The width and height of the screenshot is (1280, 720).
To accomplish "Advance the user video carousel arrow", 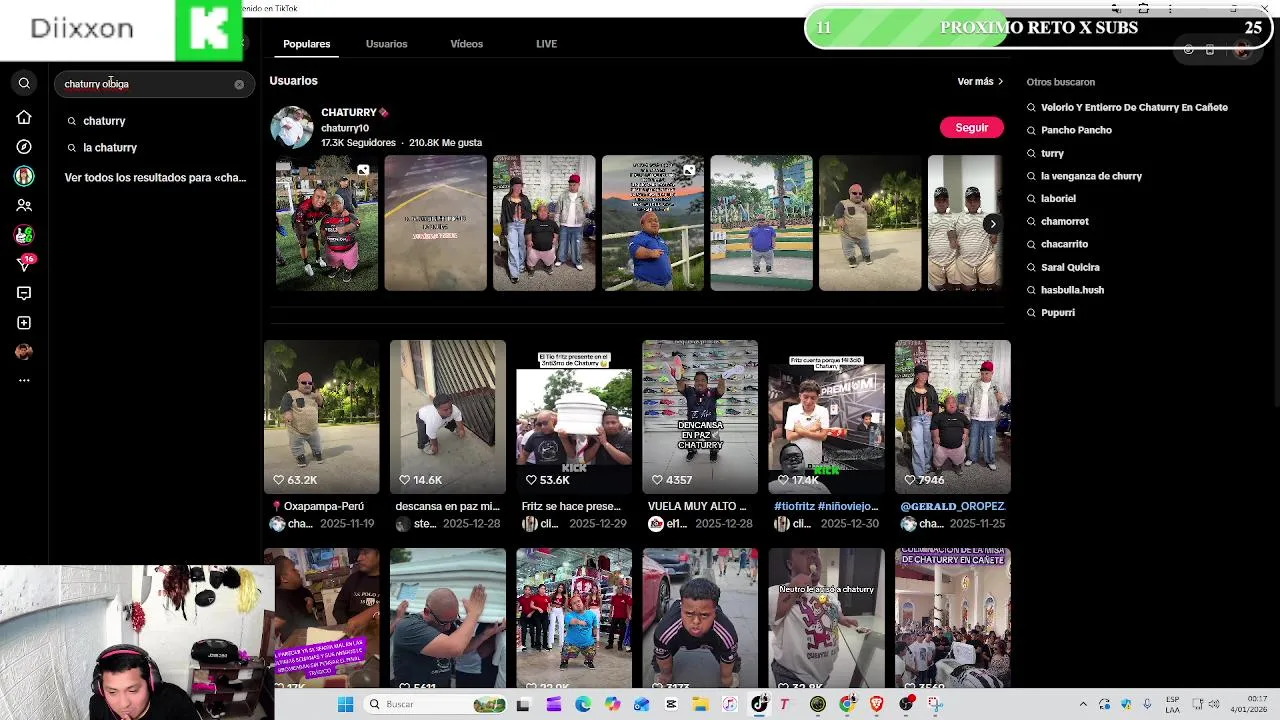I will pos(991,224).
